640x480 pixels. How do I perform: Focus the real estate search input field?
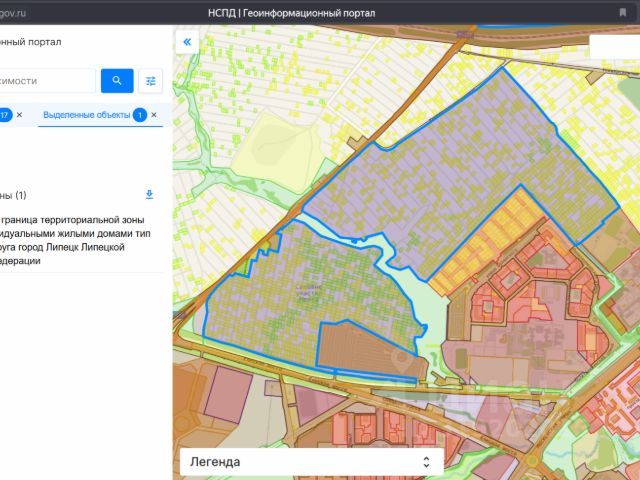click(x=47, y=81)
